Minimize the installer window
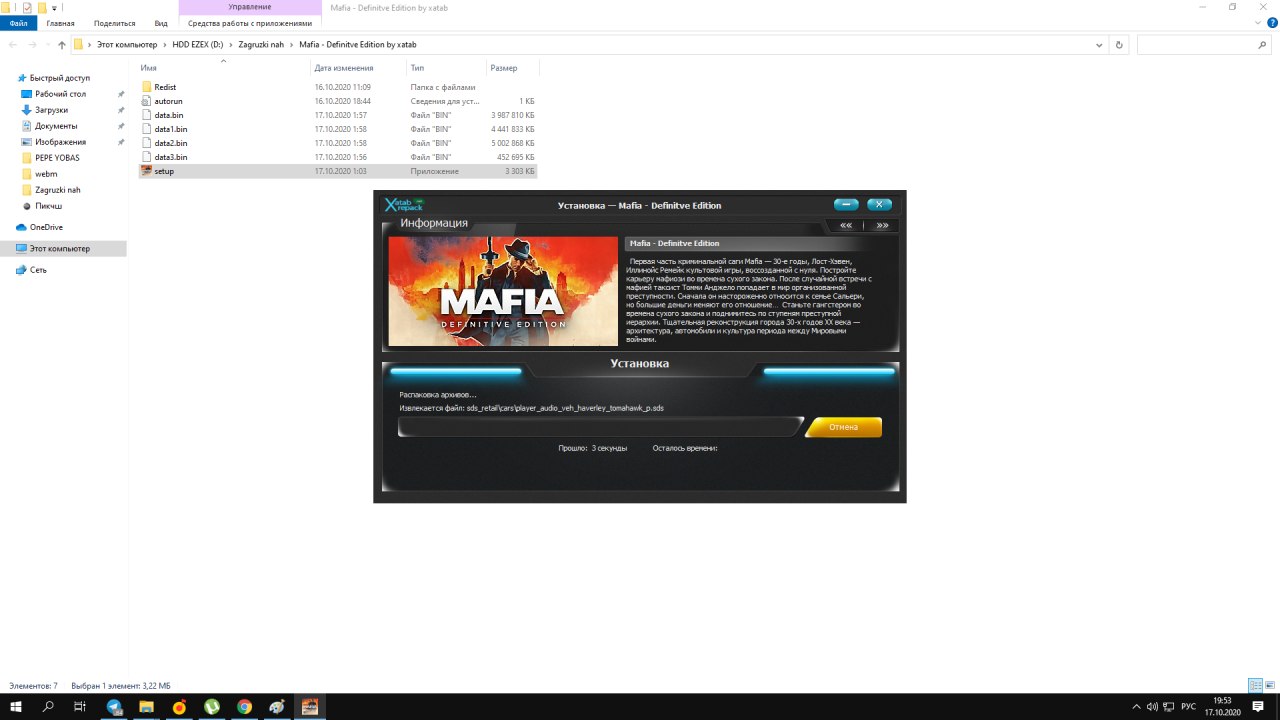 (846, 205)
